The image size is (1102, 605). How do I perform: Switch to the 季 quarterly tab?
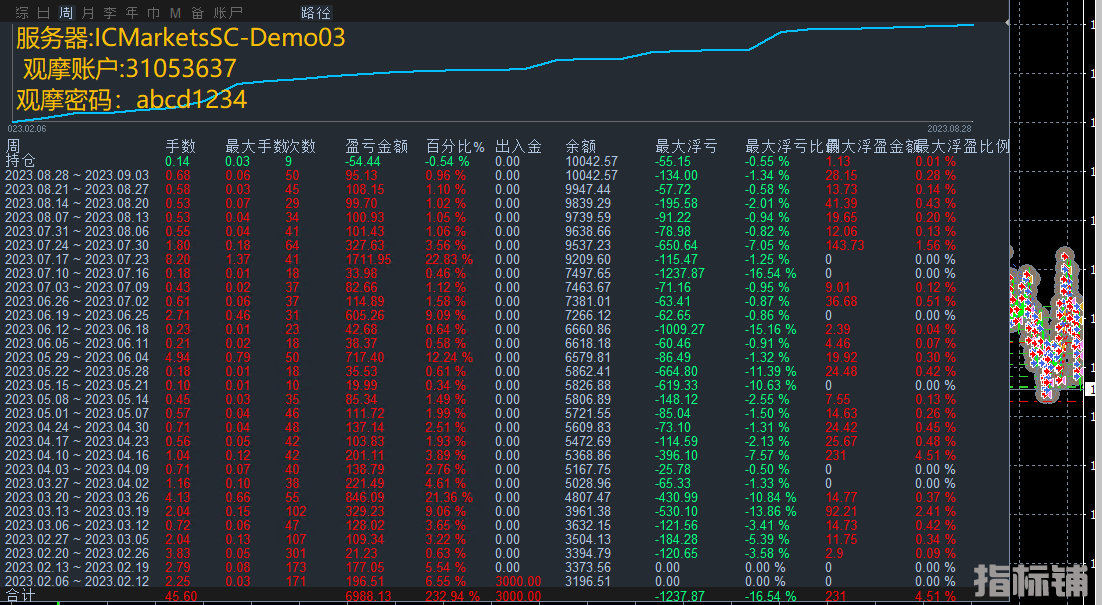tap(110, 13)
